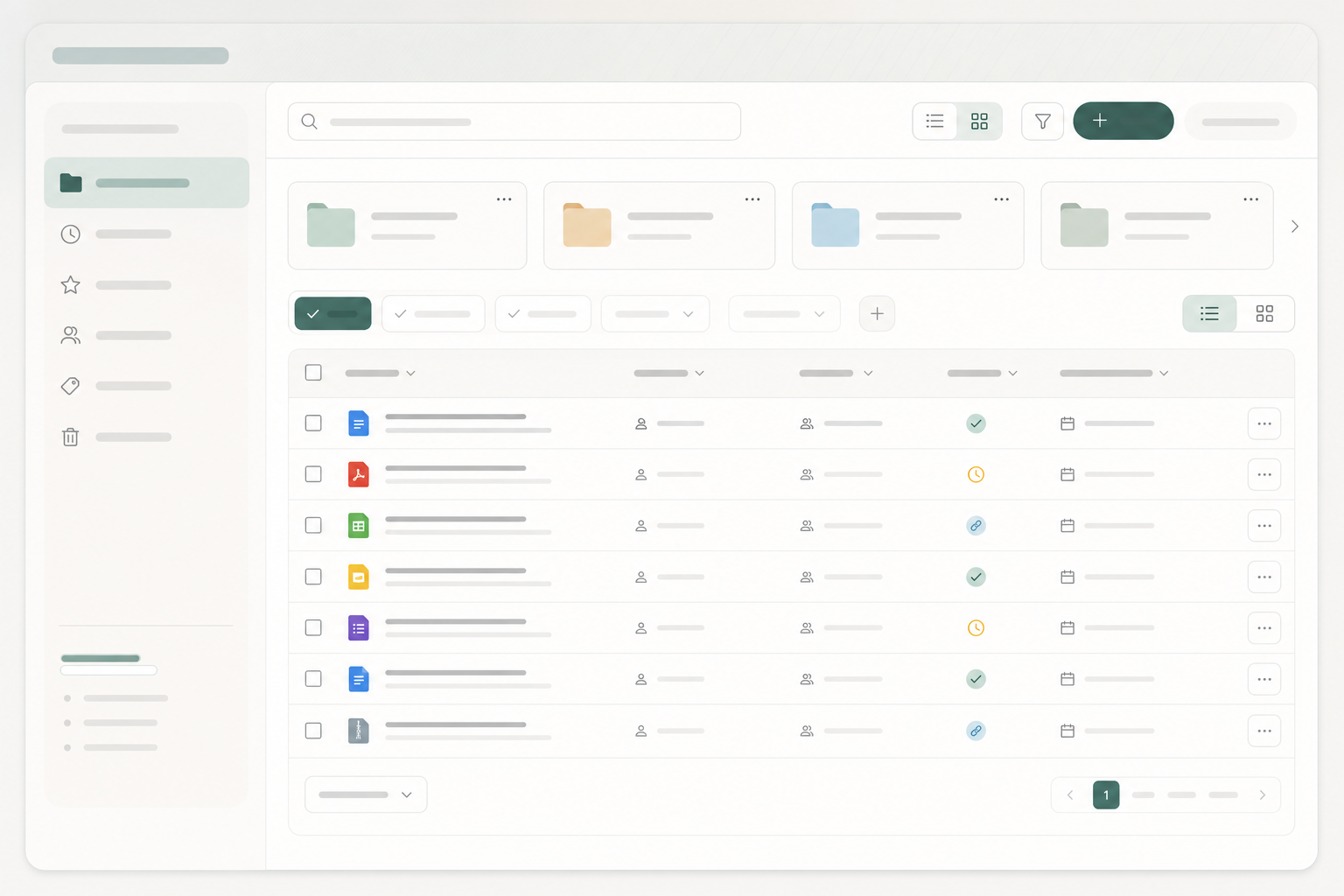Open the blue folder card

point(907,226)
